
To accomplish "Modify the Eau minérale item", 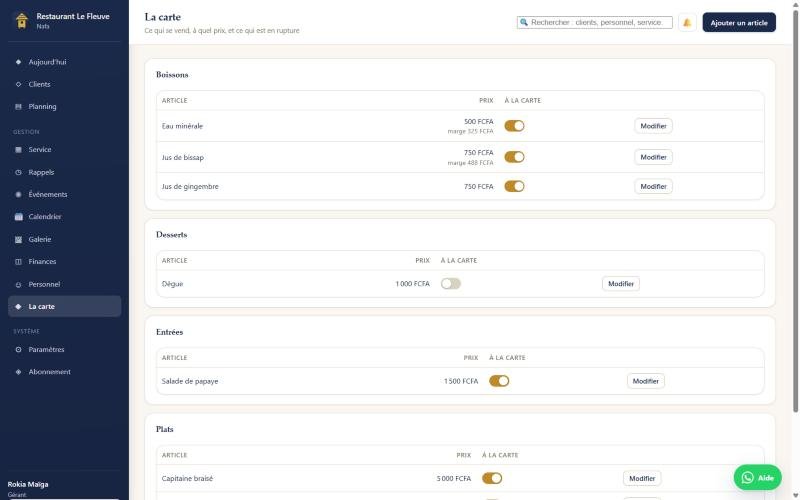I will pos(653,126).
